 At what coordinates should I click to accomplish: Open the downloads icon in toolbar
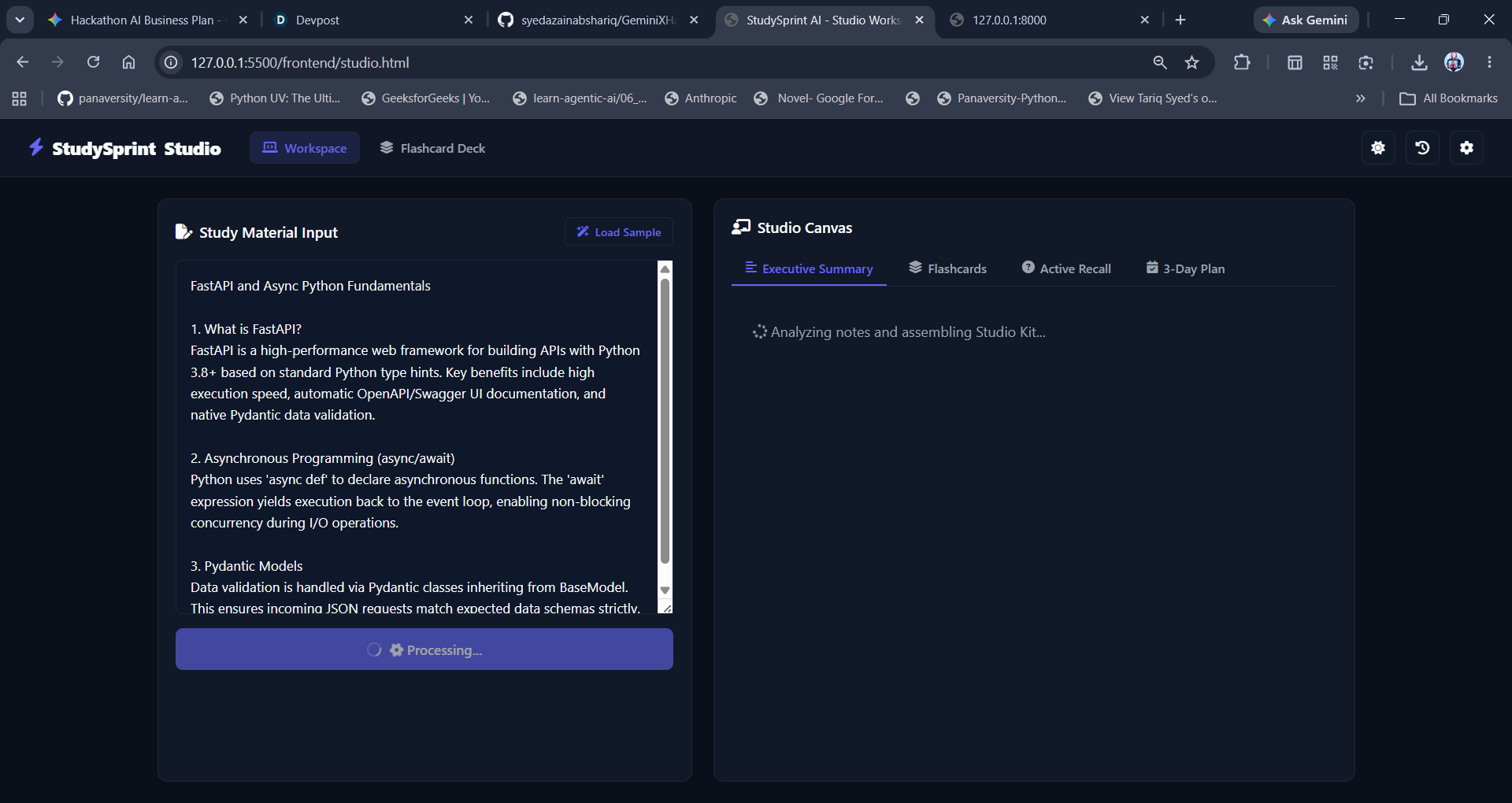tap(1419, 62)
